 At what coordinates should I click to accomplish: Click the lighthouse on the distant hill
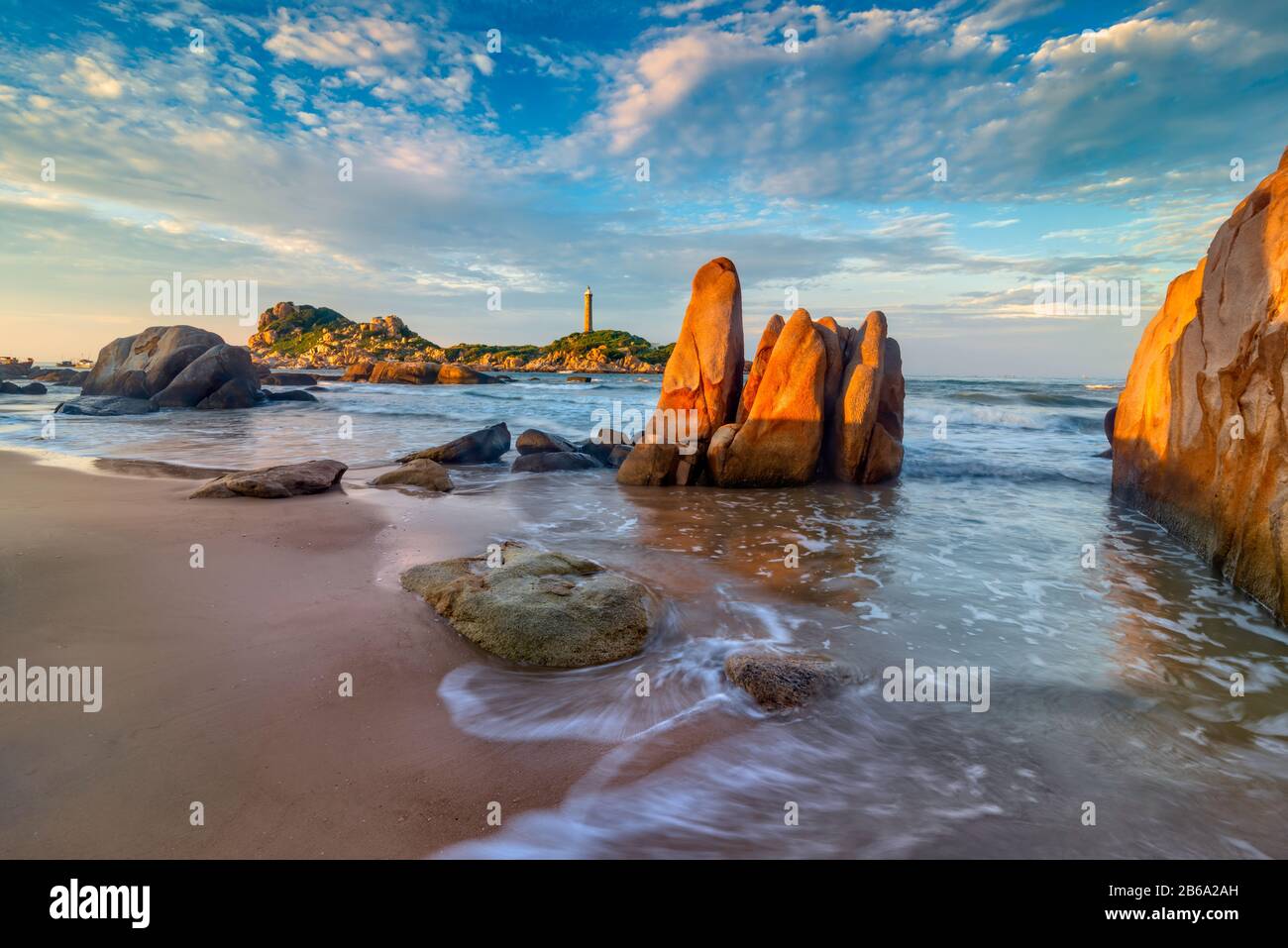point(588,310)
